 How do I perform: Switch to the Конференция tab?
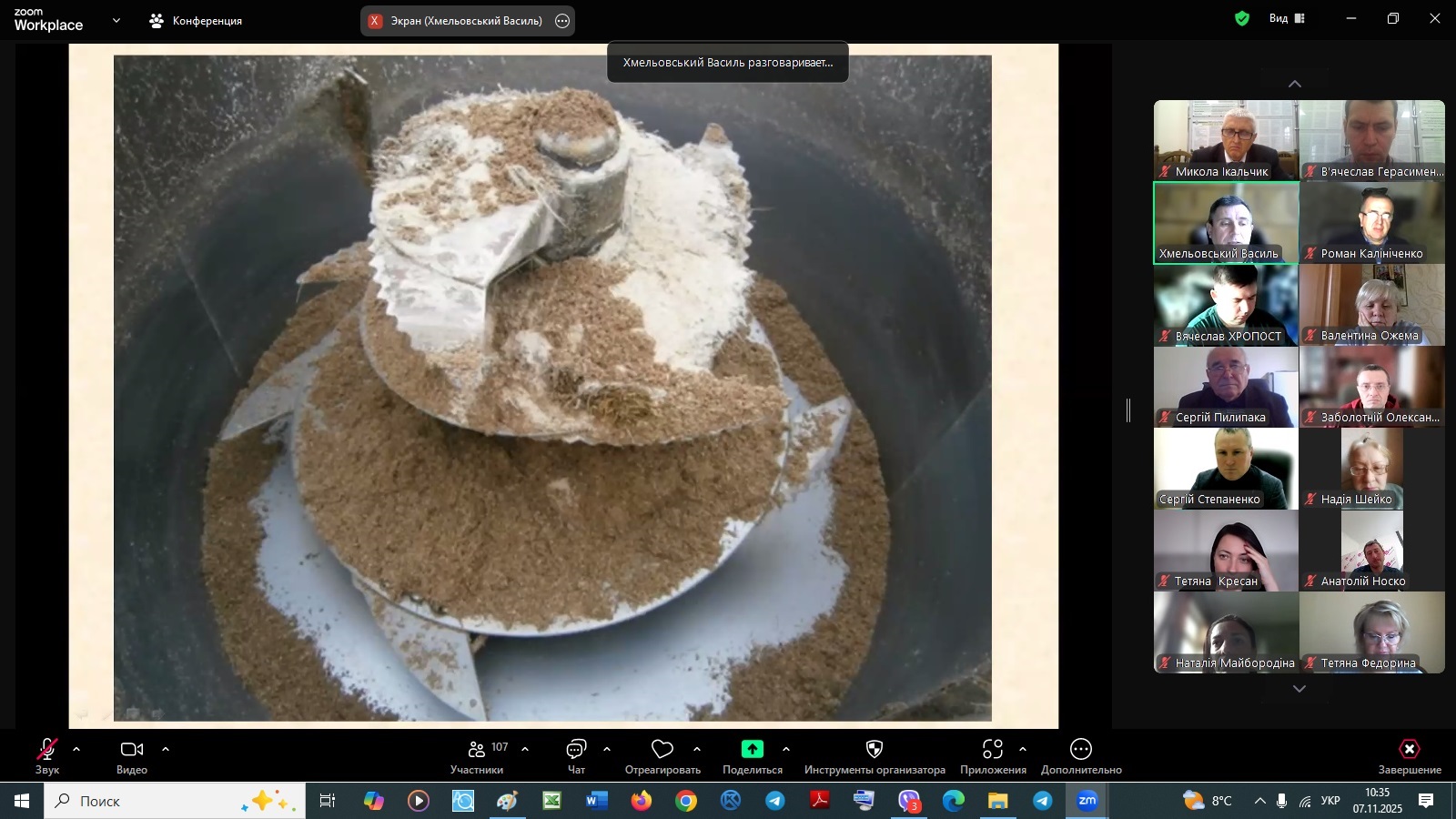pyautogui.click(x=197, y=20)
